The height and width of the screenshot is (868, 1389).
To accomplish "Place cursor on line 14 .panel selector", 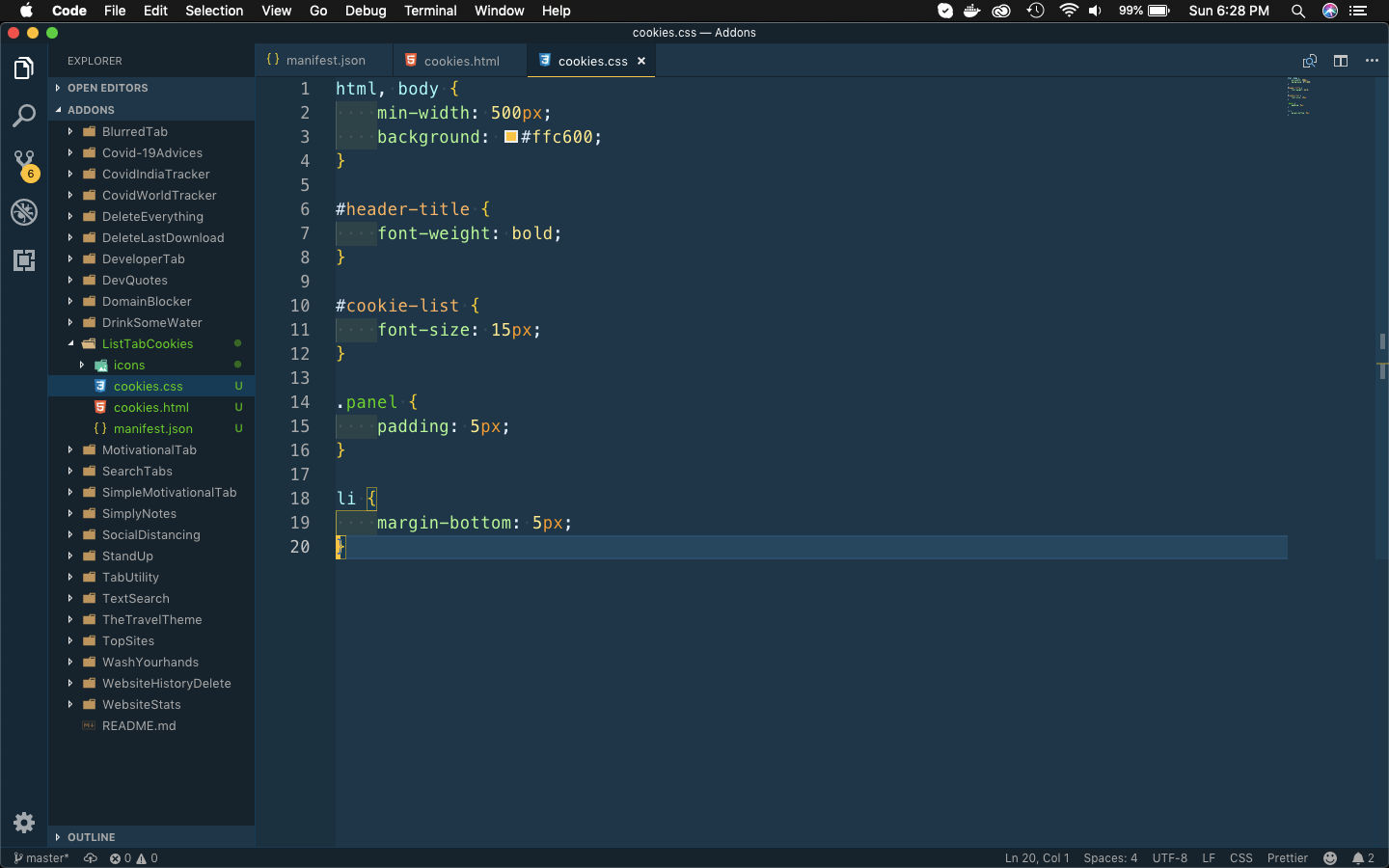I will 367,402.
